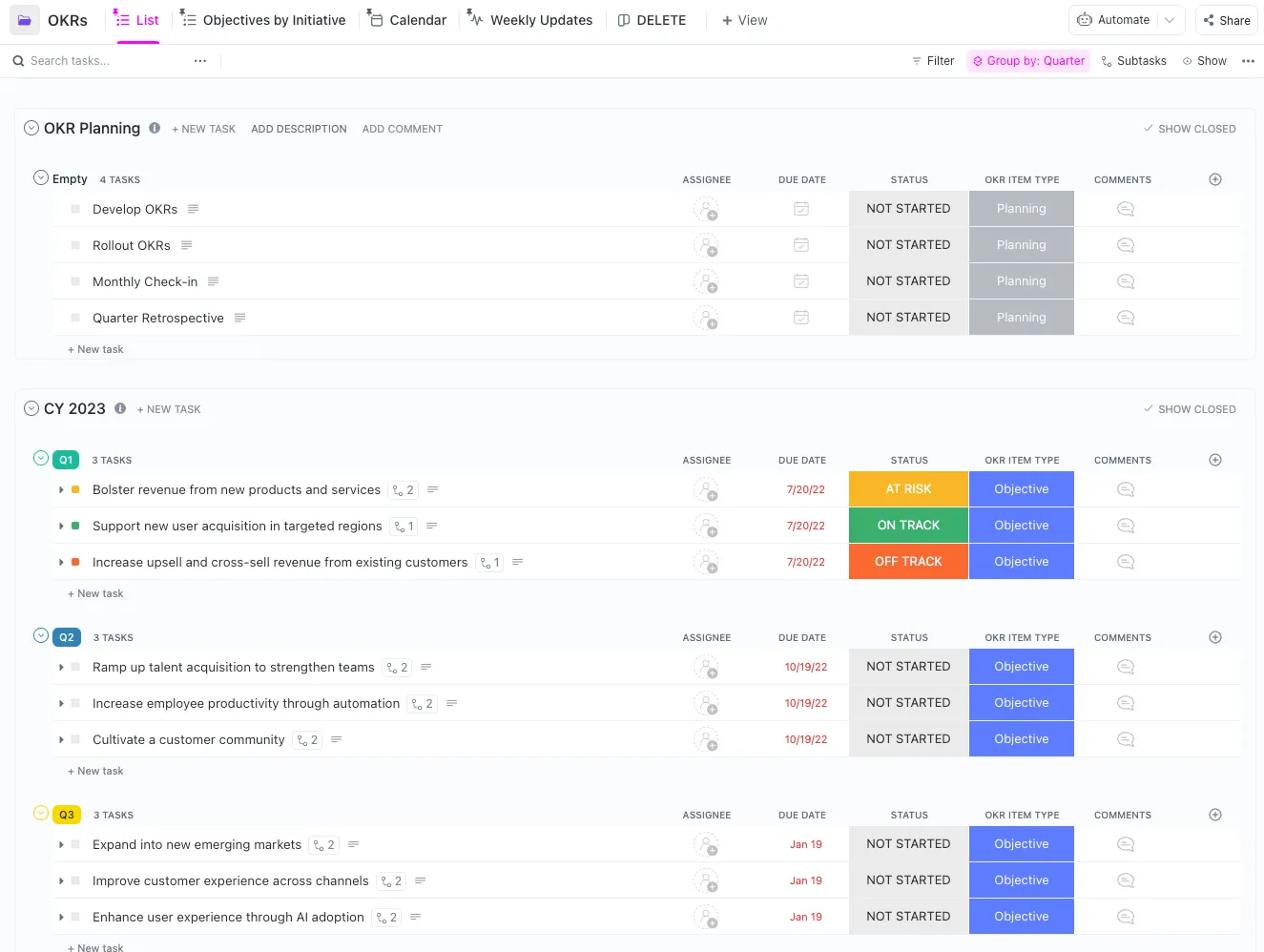Add column in Empty group header
Image resolution: width=1264 pixels, height=952 pixels.
pos(1215,179)
